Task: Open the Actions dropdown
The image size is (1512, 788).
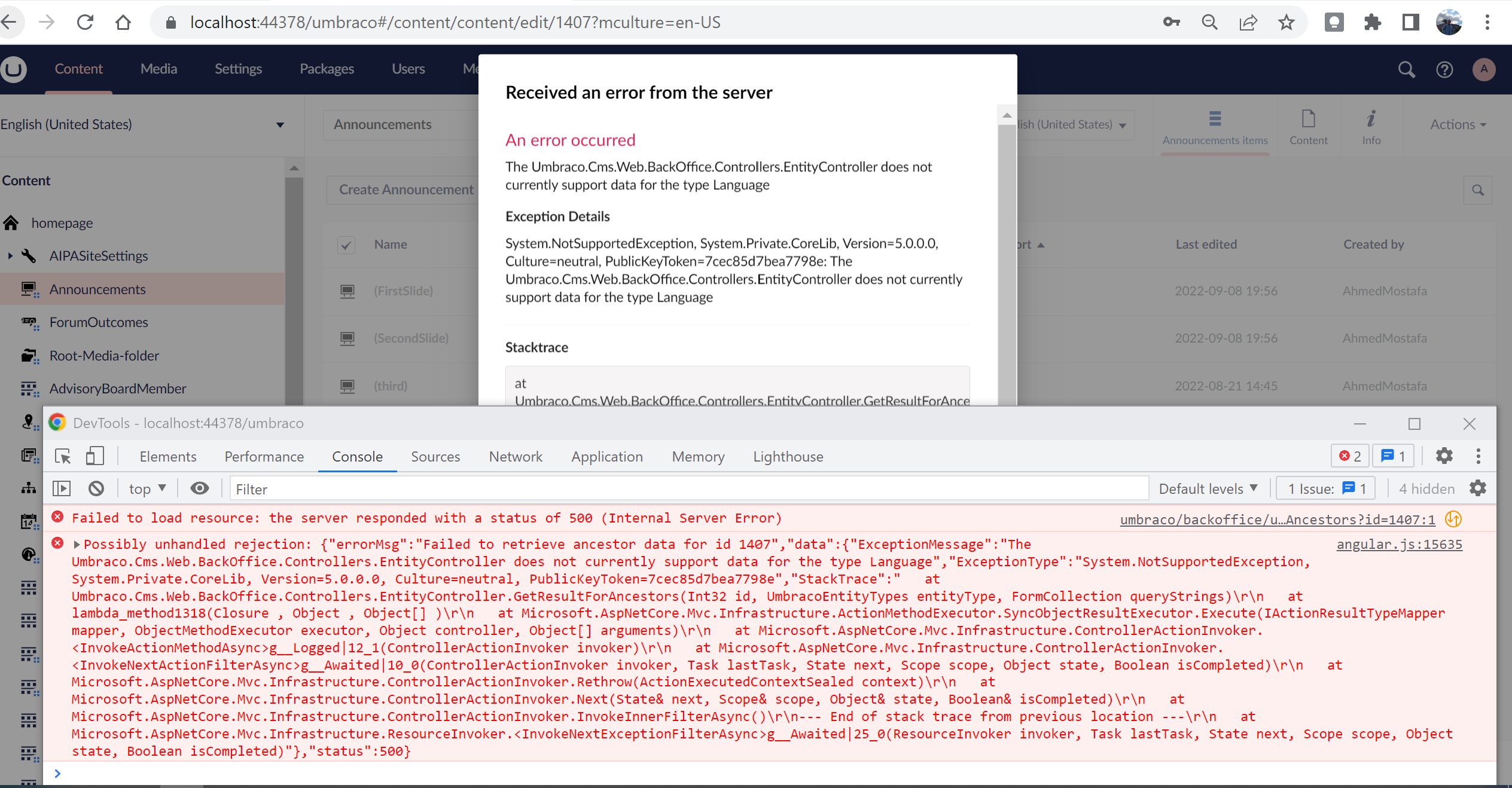Action: click(1458, 124)
